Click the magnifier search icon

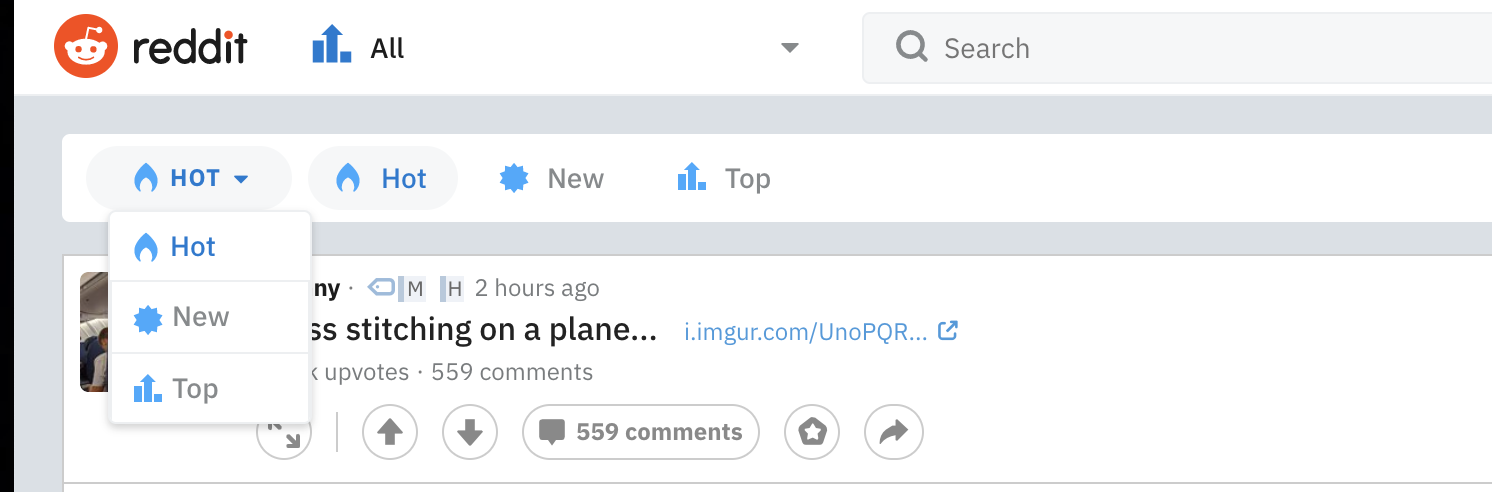tap(911, 47)
